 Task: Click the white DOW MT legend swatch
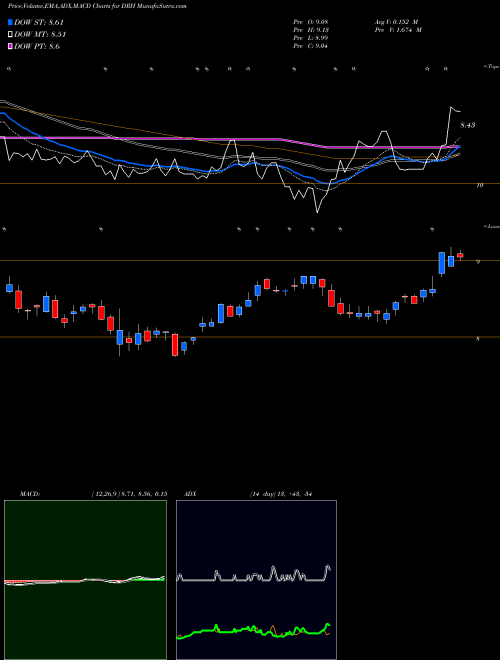(x=10, y=34)
